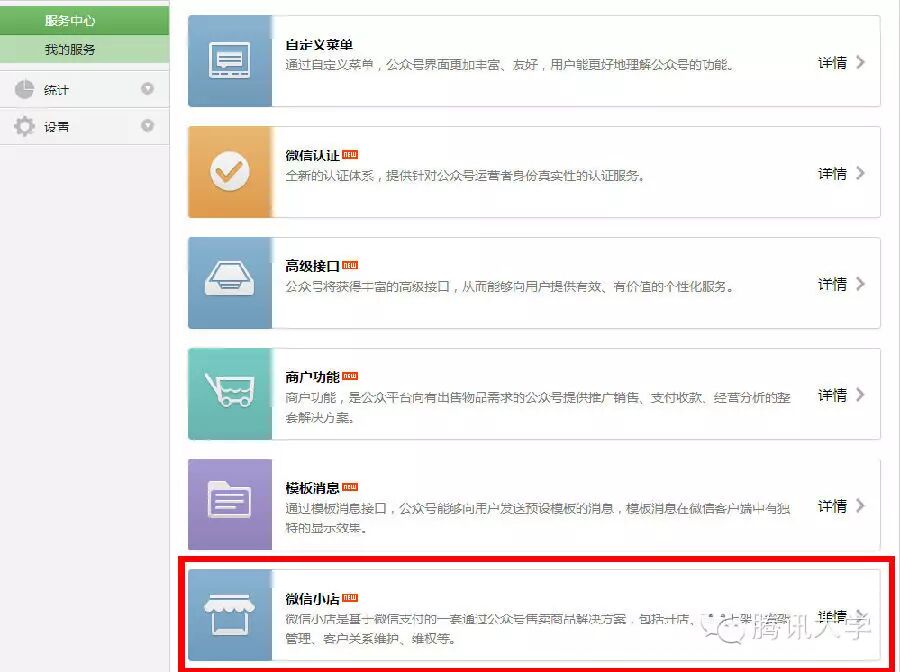Click new badge beside 微信小店

point(350,598)
